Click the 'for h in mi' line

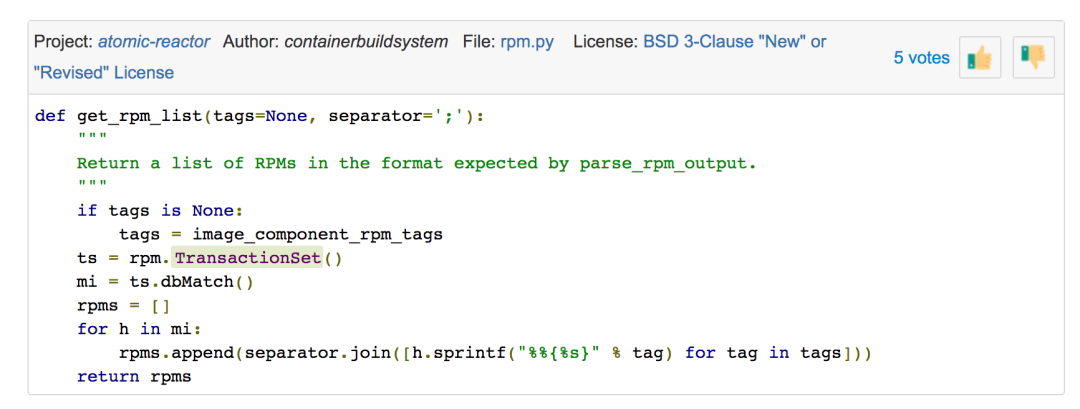[139, 329]
